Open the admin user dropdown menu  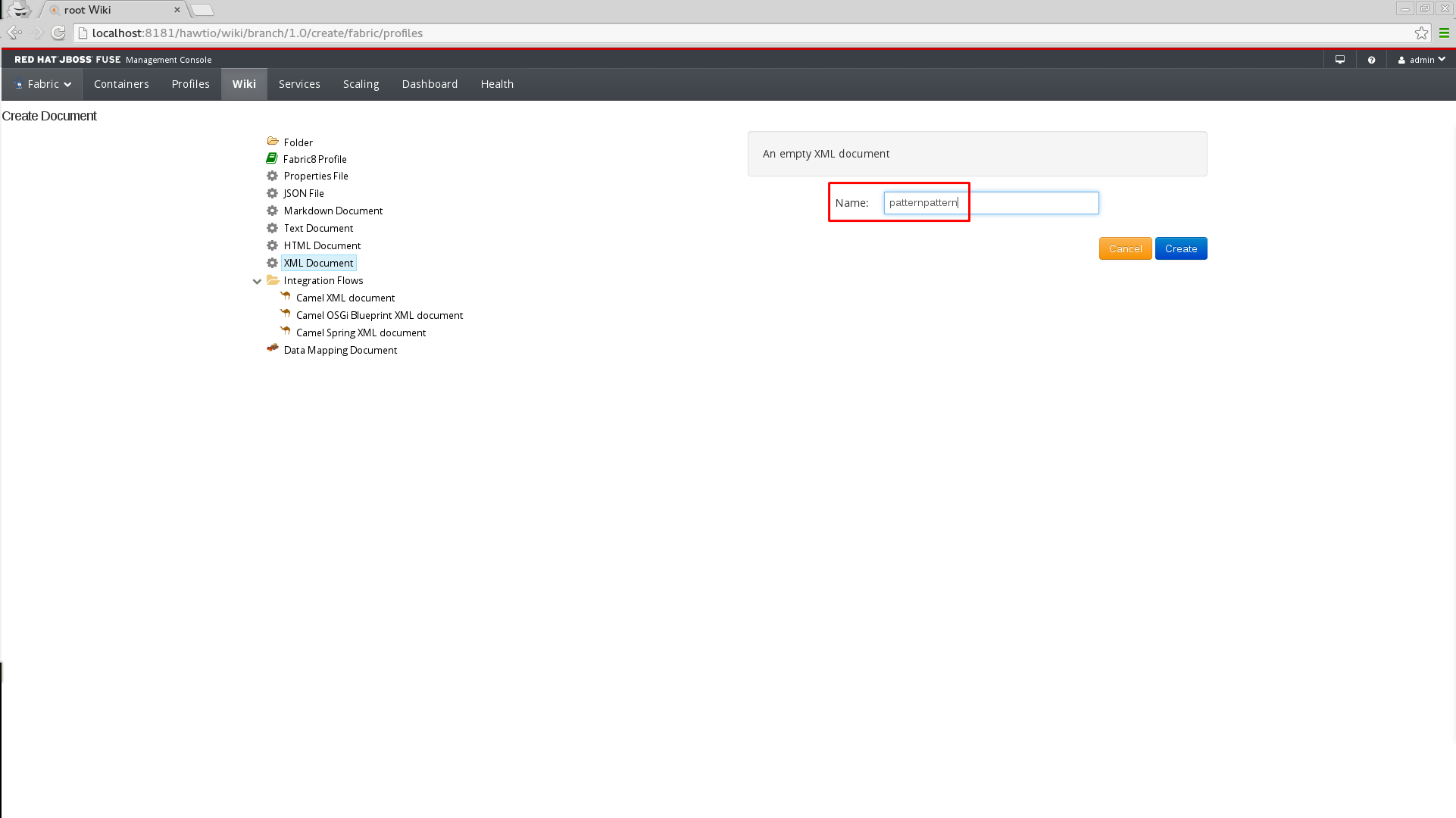point(1422,60)
